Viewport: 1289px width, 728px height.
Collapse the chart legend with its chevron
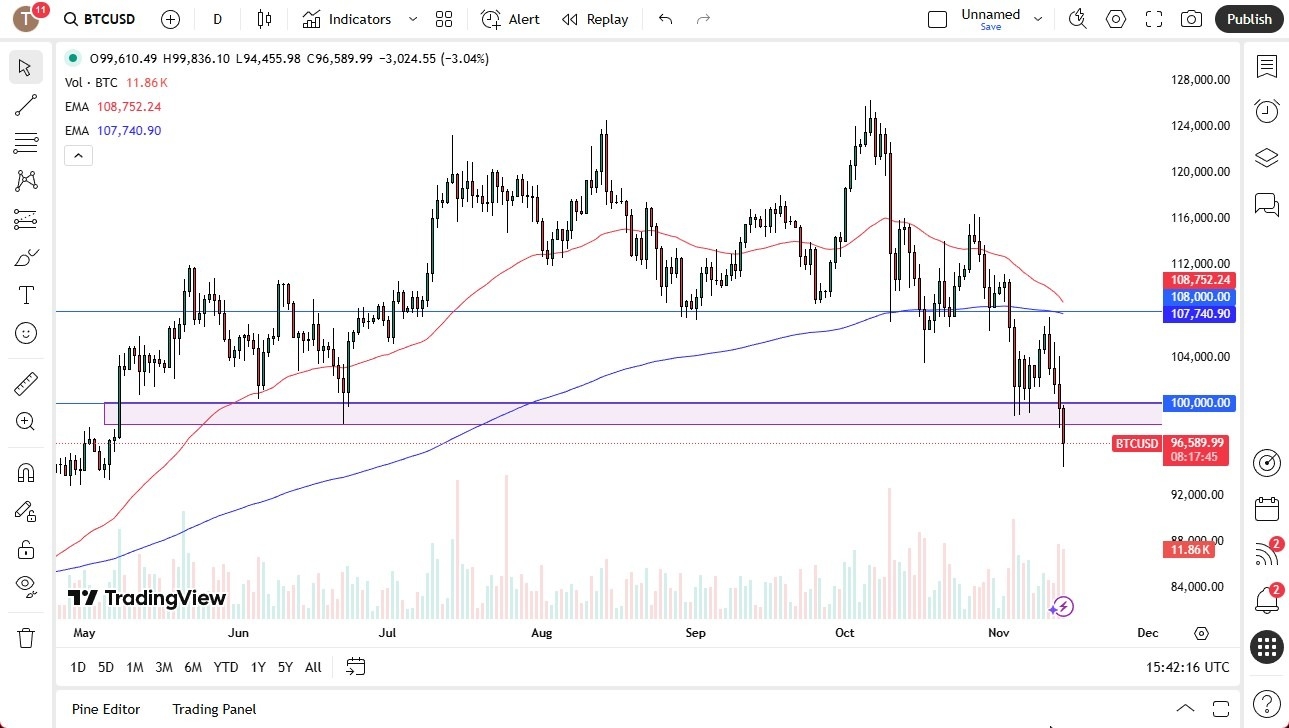pyautogui.click(x=78, y=155)
